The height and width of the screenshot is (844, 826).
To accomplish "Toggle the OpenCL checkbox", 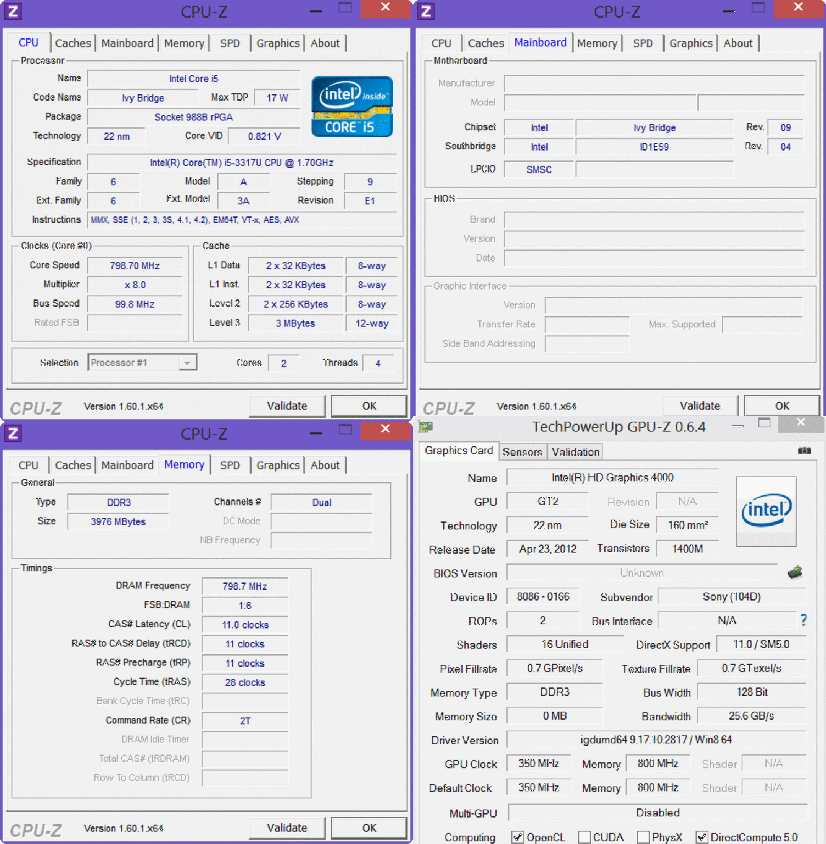I will [517, 837].
